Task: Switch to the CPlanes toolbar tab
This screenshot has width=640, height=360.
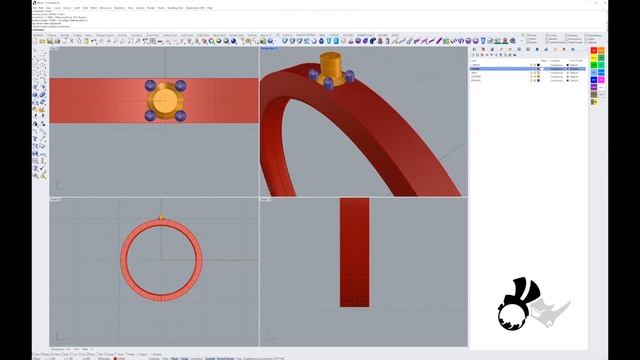Action: (51, 35)
